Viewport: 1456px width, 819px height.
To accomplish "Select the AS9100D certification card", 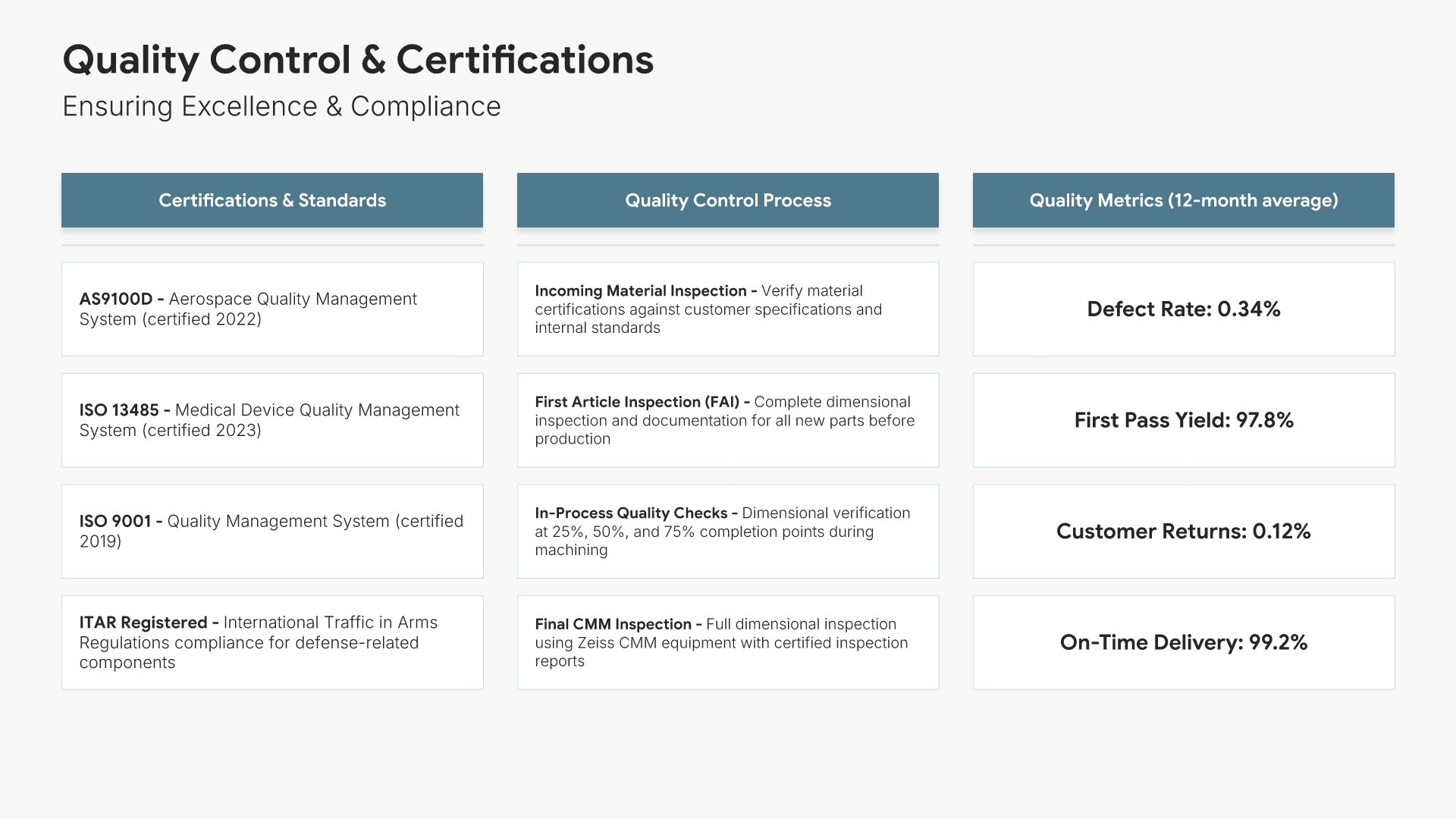I will 272,309.
